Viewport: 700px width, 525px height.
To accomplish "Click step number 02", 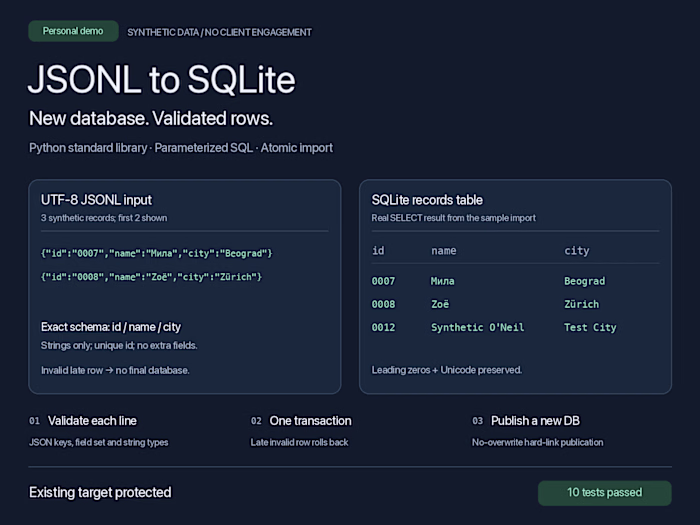I will pyautogui.click(x=256, y=421).
